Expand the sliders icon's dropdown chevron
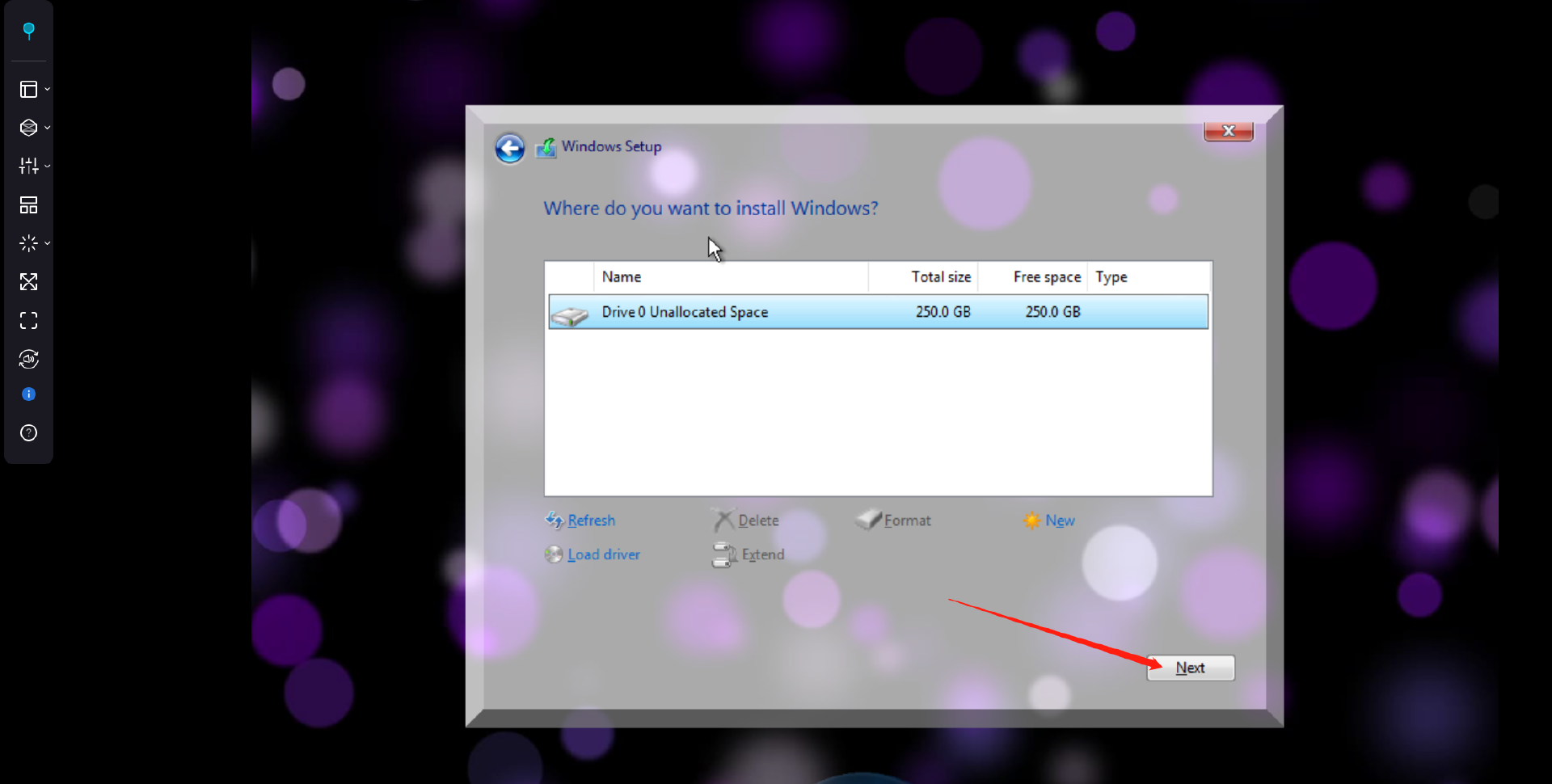 (x=48, y=166)
